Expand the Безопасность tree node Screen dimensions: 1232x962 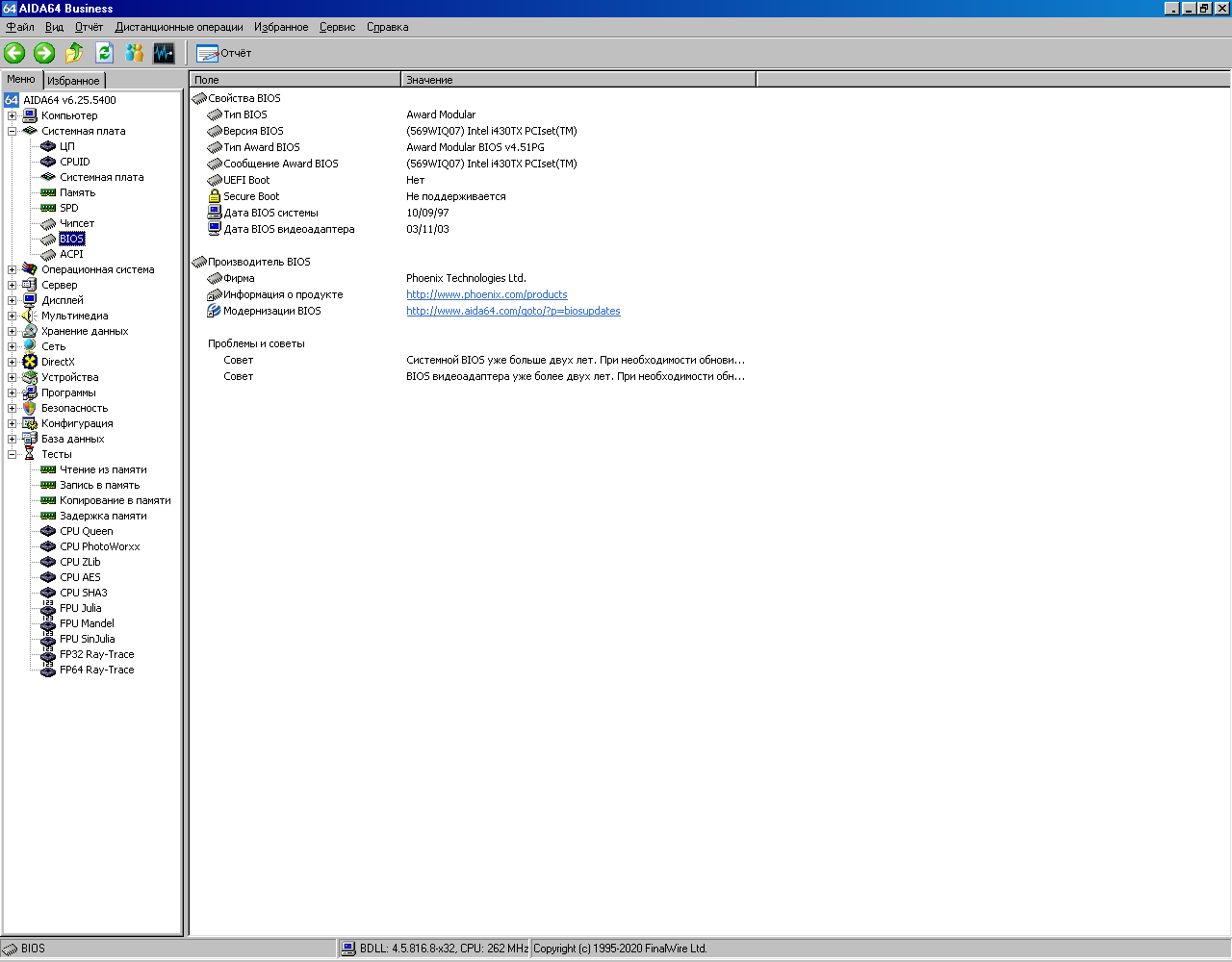point(13,408)
